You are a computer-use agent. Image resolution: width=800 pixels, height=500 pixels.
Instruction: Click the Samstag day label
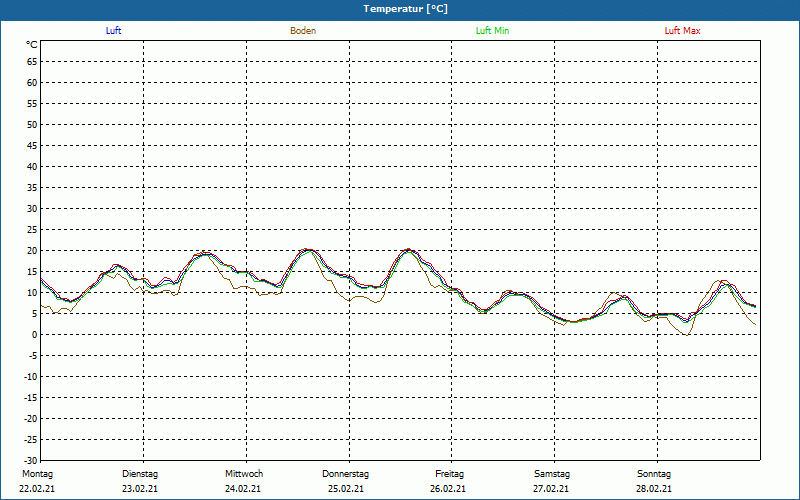[552, 474]
